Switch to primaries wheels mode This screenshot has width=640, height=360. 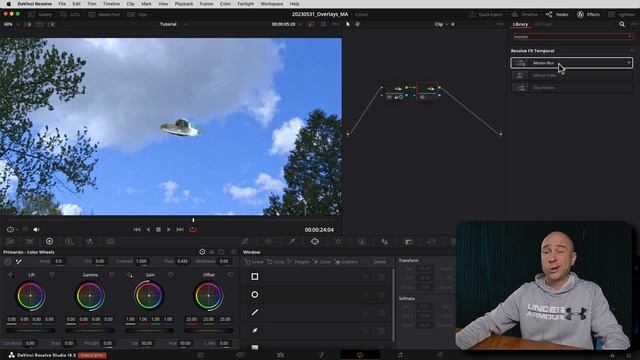coord(202,252)
